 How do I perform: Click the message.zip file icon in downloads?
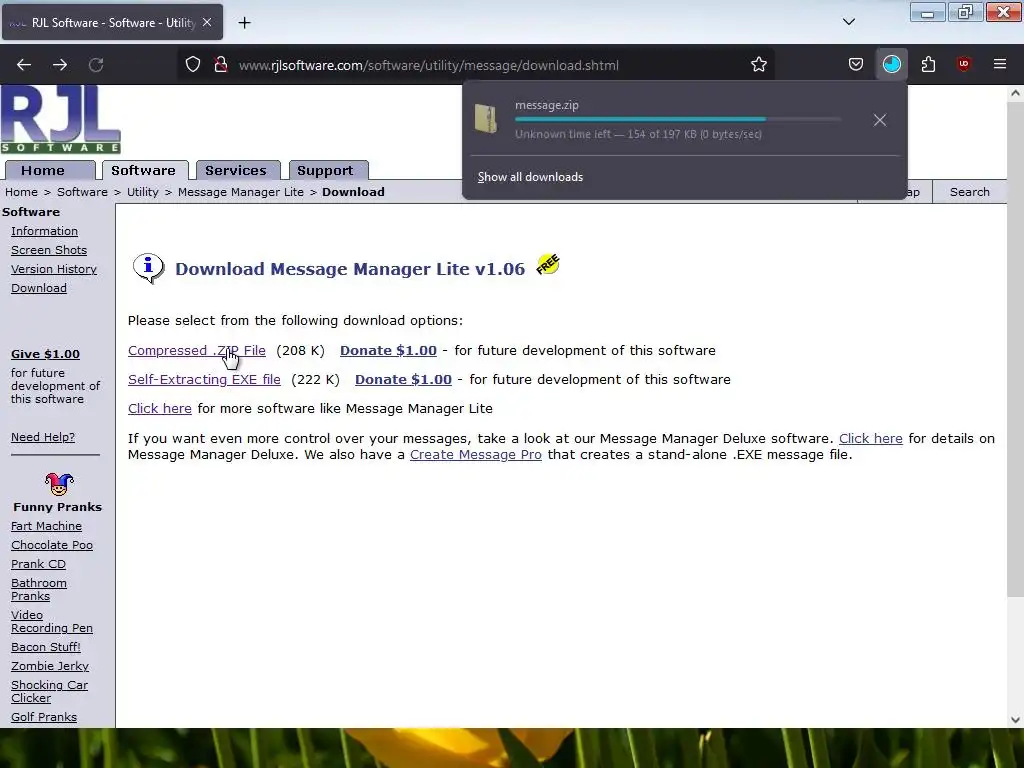[486, 119]
